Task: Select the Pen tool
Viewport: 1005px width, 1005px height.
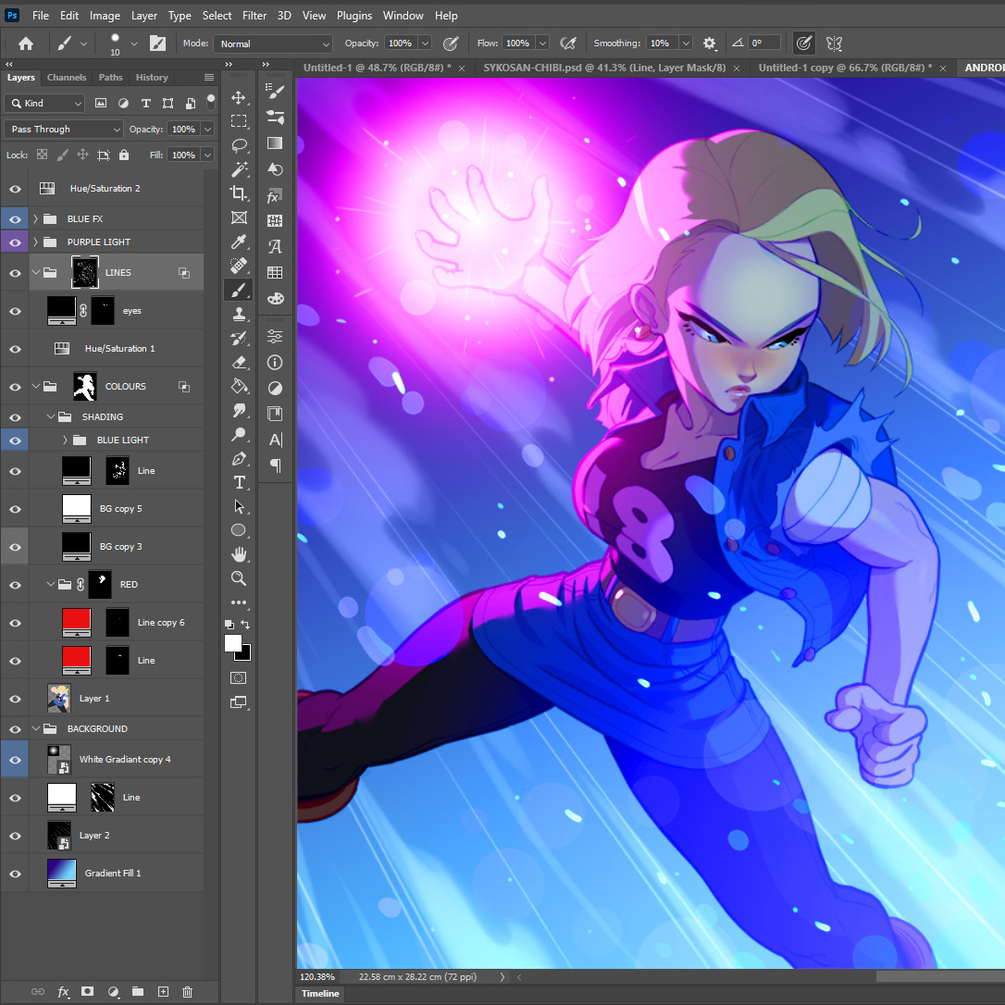Action: [238, 459]
